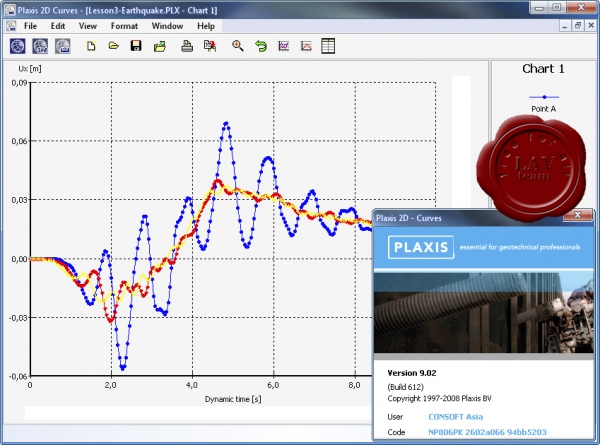Click the (Build 612) text
The height and width of the screenshot is (445, 600).
[406, 387]
